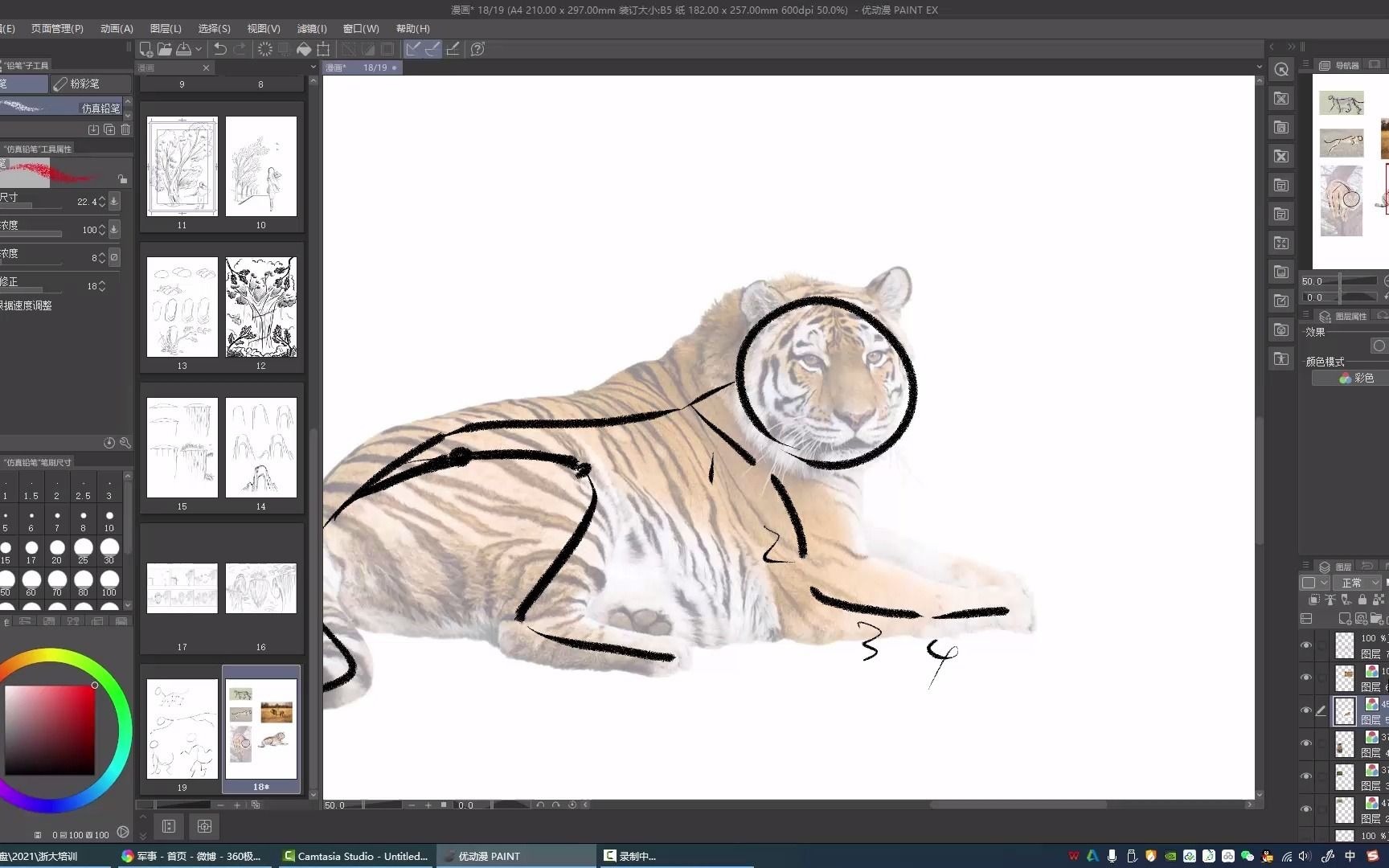The image size is (1389, 868).
Task: Click the Fill bucket icon in toolbar
Action: pyautogui.click(x=304, y=49)
